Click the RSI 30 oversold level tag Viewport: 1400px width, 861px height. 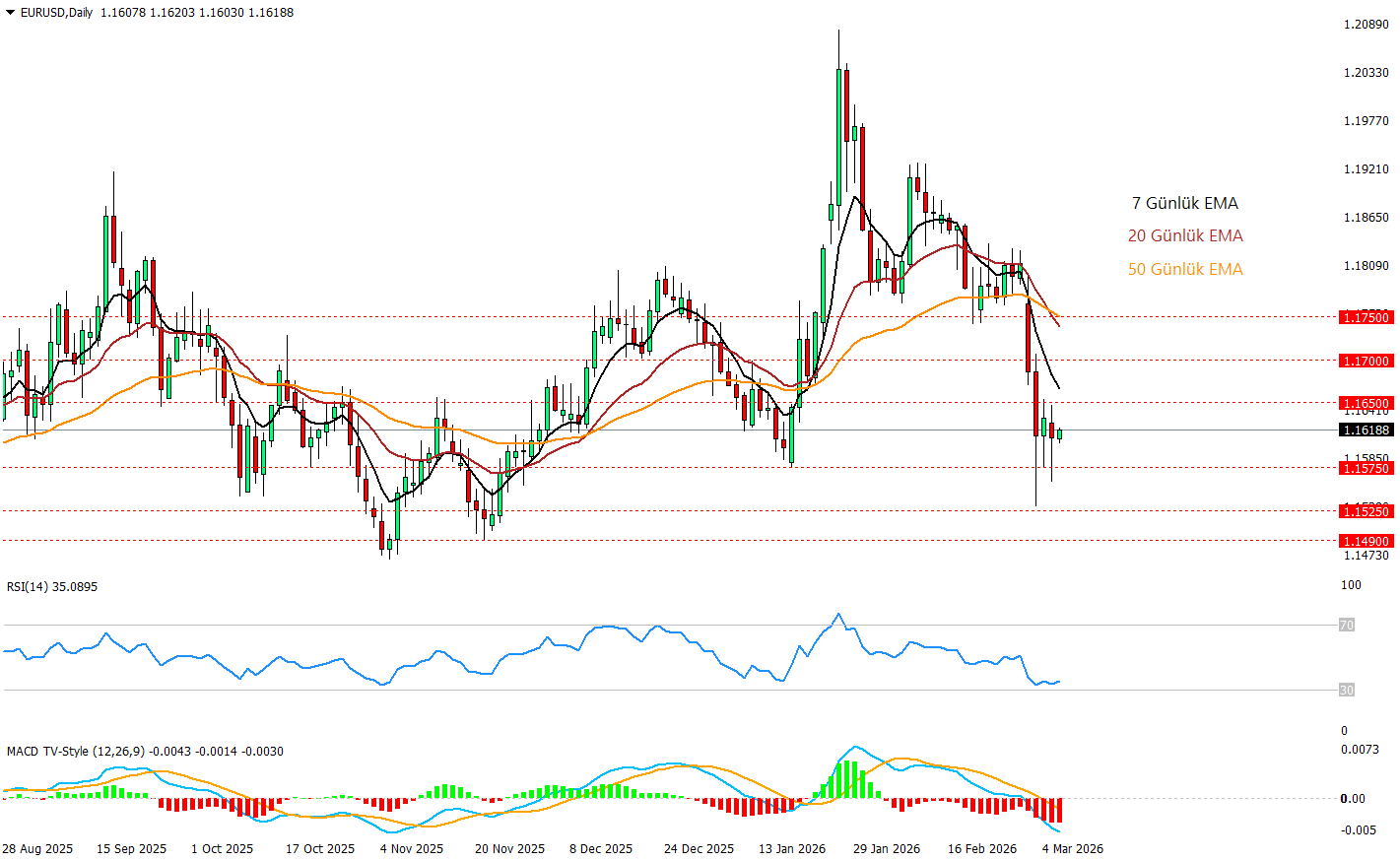coord(1346,690)
